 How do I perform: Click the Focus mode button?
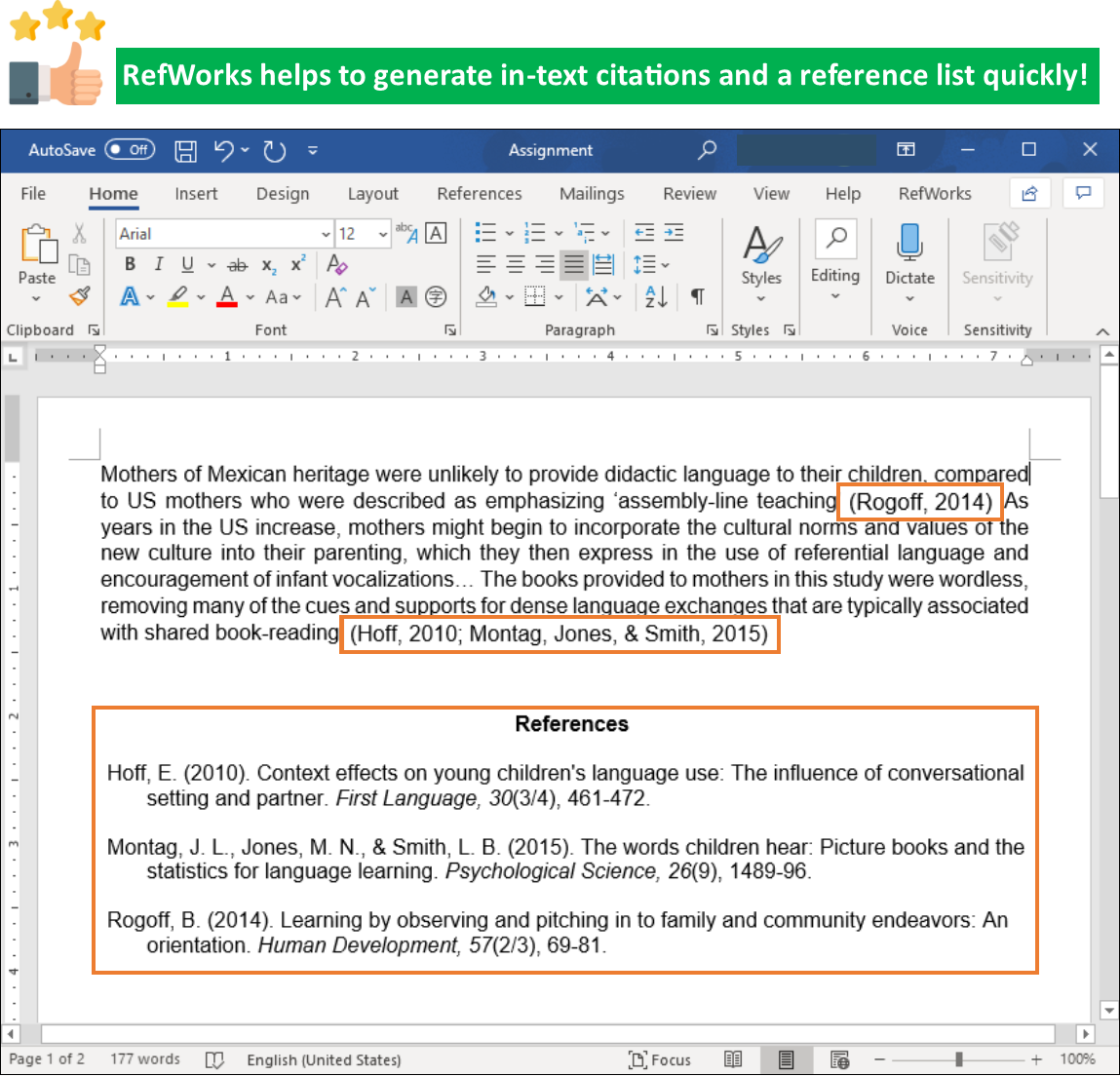pos(660,1059)
